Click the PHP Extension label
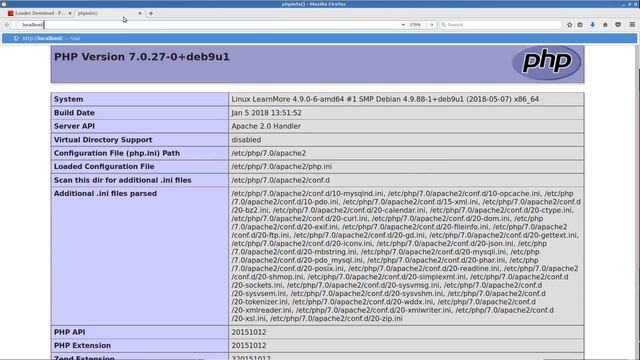This screenshot has width=640, height=360. tap(82, 345)
